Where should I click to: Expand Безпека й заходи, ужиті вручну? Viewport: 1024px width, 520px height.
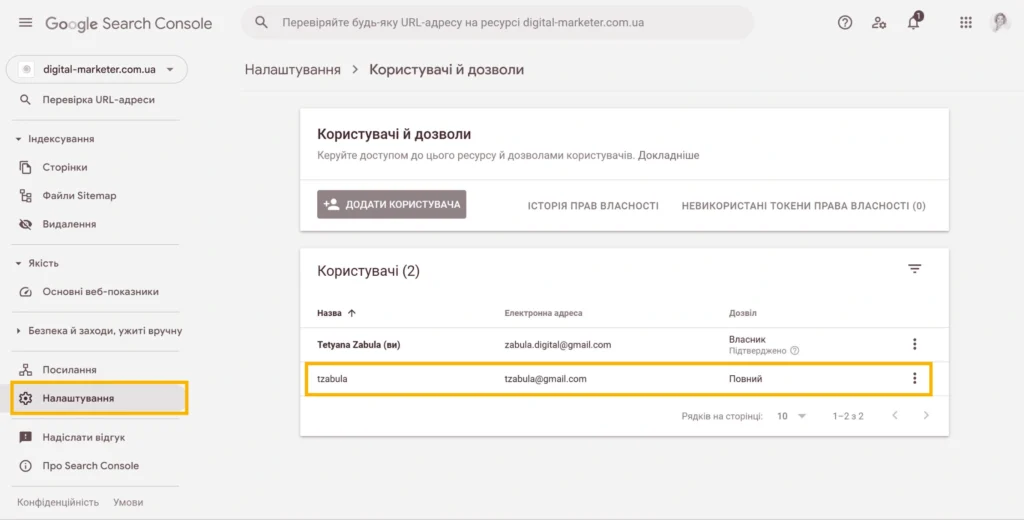(98, 331)
